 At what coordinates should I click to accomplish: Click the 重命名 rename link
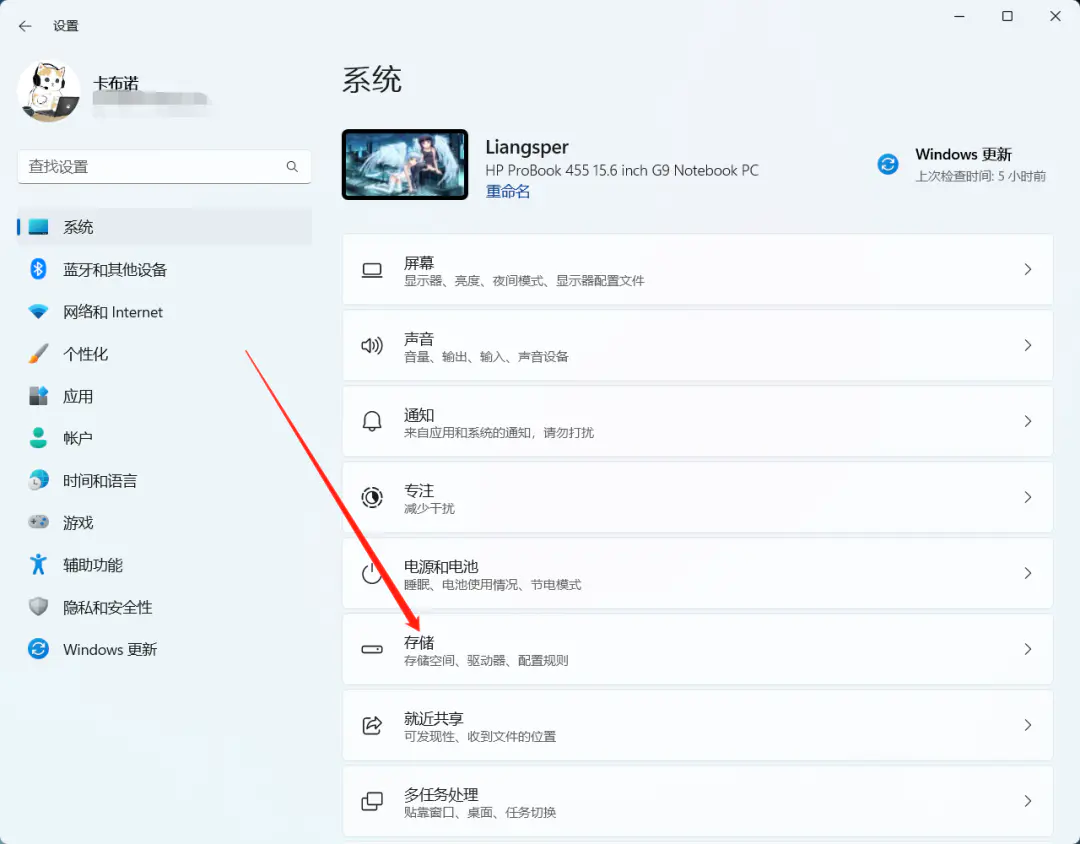point(508,191)
